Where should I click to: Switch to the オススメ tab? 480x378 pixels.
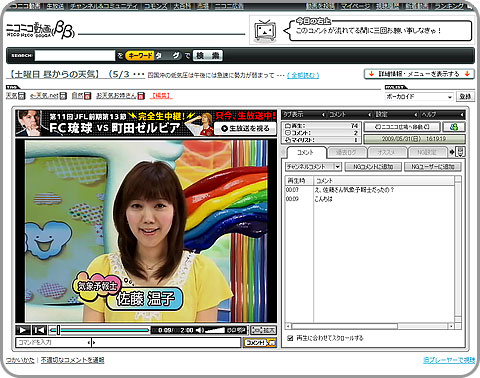point(387,153)
